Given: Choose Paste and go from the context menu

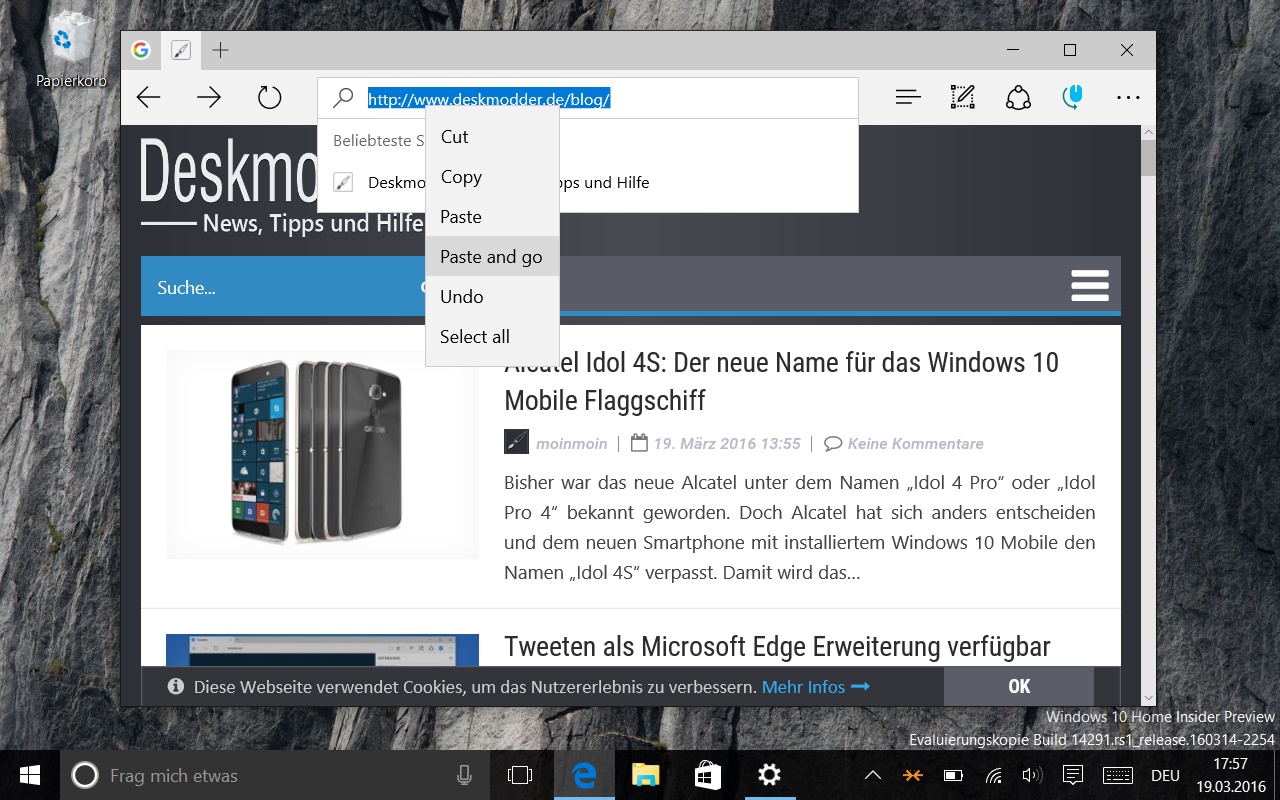Looking at the screenshot, I should [x=492, y=257].
